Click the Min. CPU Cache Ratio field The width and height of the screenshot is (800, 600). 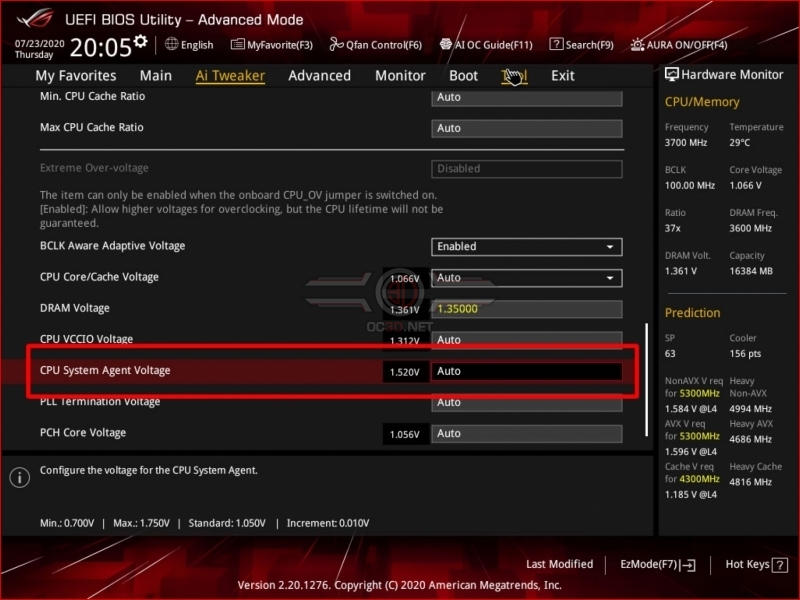click(x=527, y=97)
